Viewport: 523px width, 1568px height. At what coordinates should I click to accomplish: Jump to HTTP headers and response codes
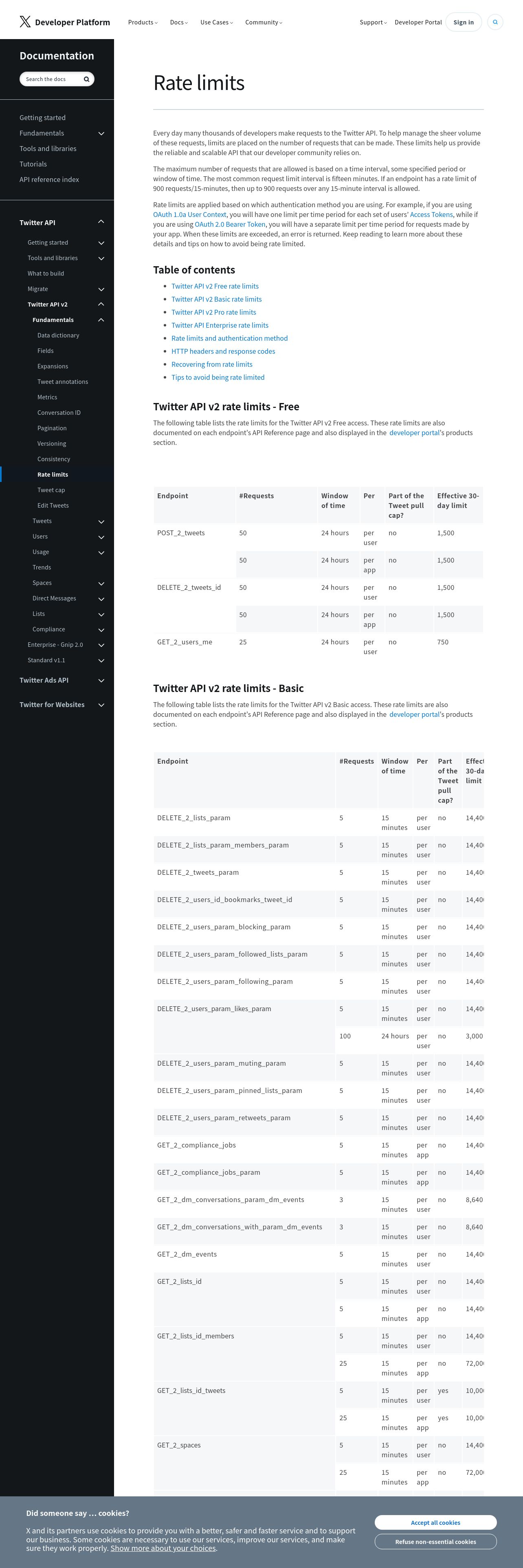(x=224, y=351)
